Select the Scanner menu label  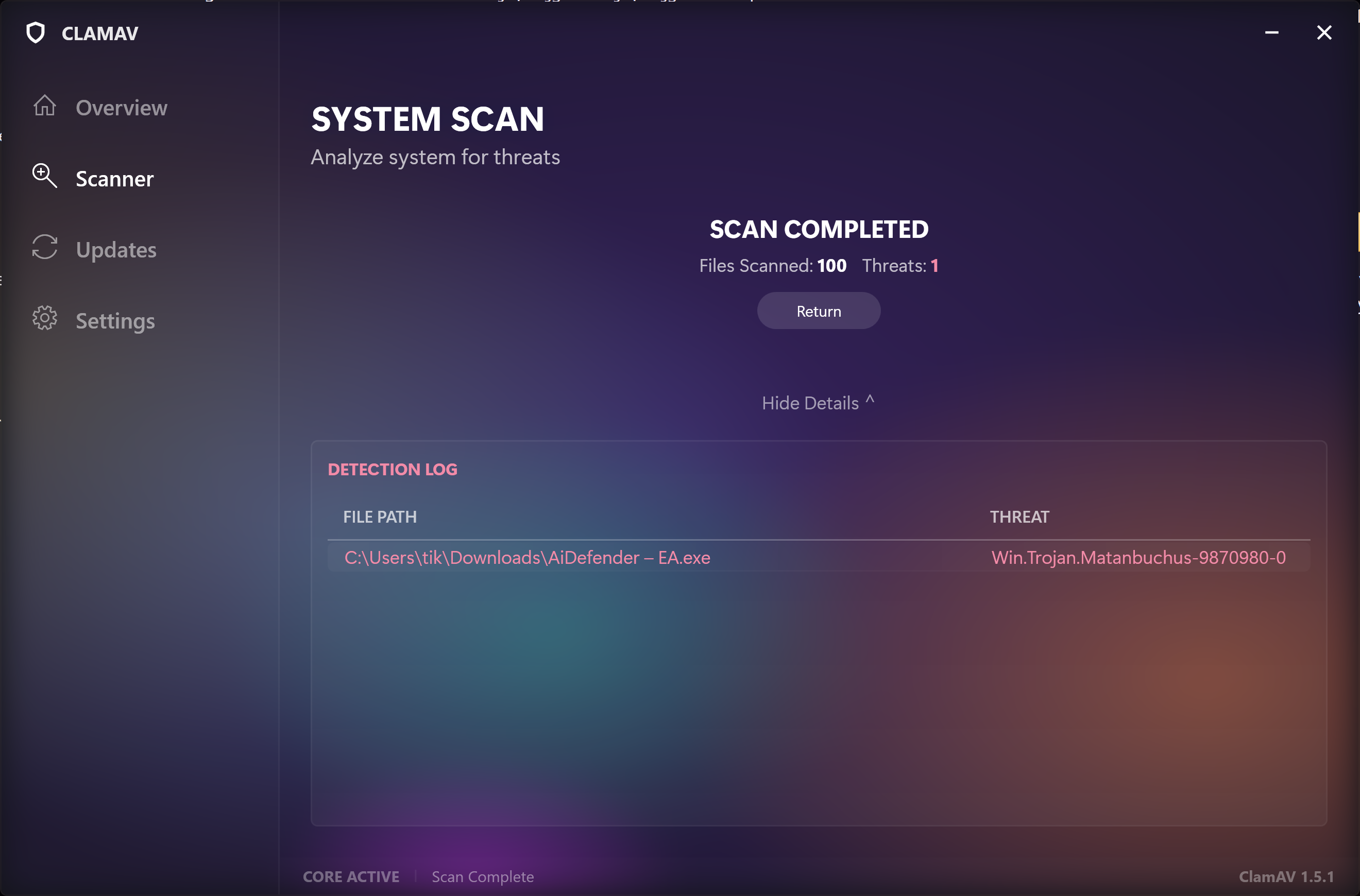(114, 179)
